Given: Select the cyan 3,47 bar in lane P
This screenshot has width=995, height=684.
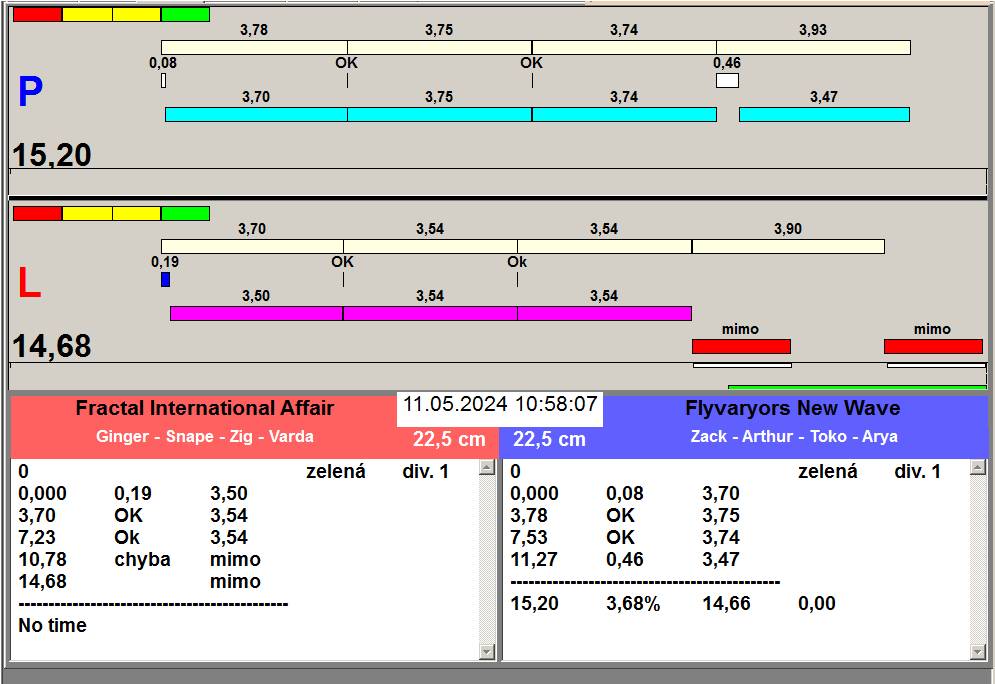Looking at the screenshot, I should 824,115.
